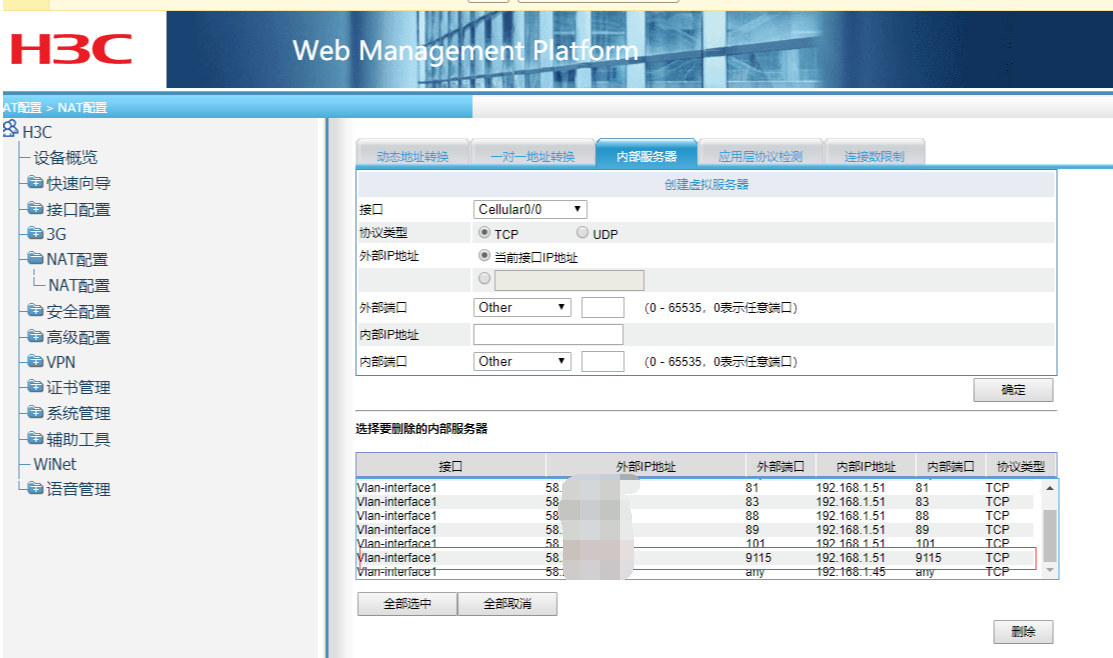Click the server list scrollbar thumb
The height and width of the screenshot is (658, 1113).
point(1050,535)
